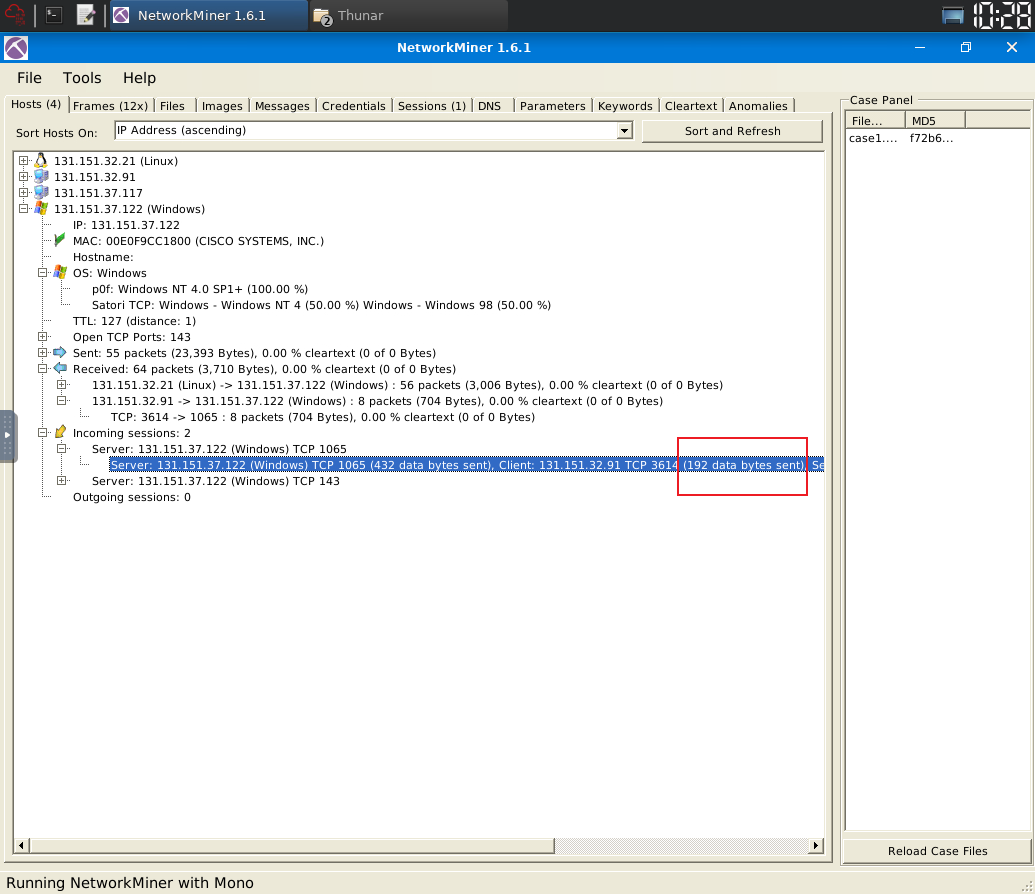Select the Satori TCP fingerprint row
The image size is (1035, 894).
[x=321, y=305]
